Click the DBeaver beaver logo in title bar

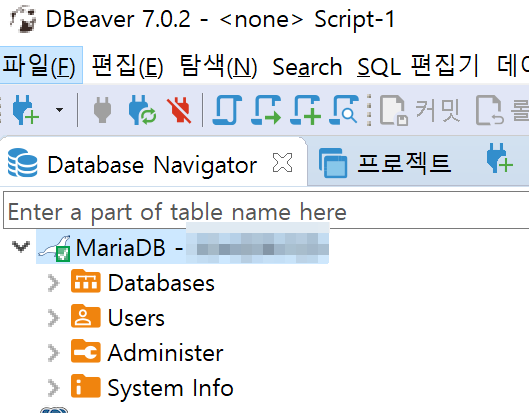(23, 19)
